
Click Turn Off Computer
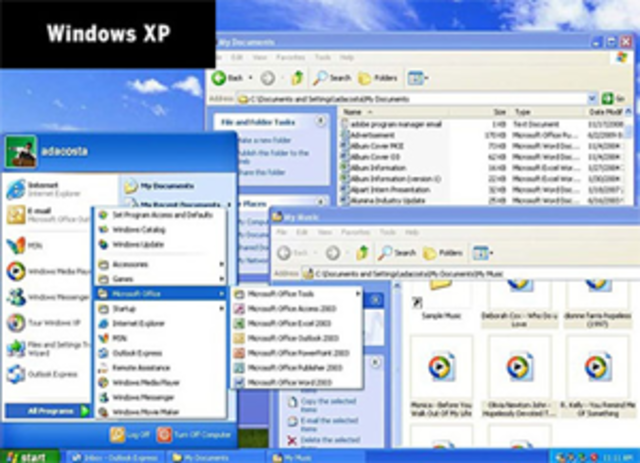coord(194,435)
